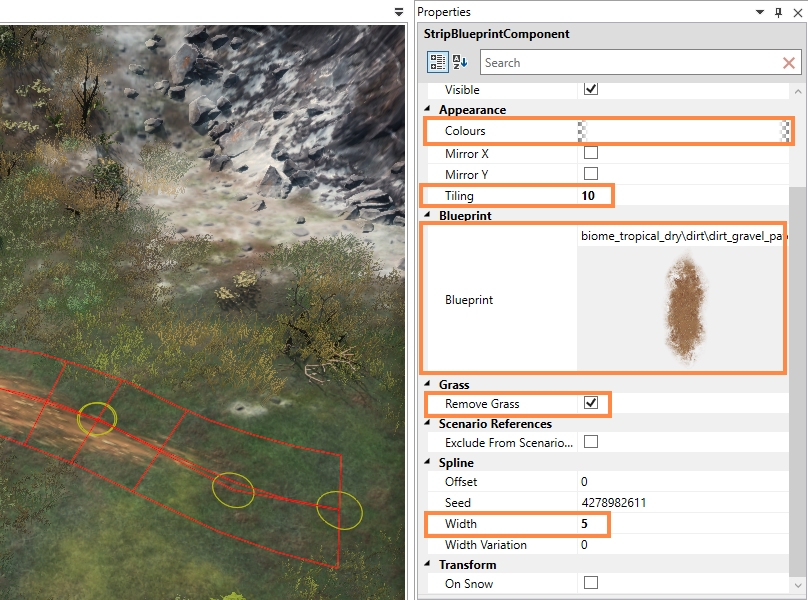Click the Properties panel title
The image size is (808, 600).
click(x=444, y=12)
